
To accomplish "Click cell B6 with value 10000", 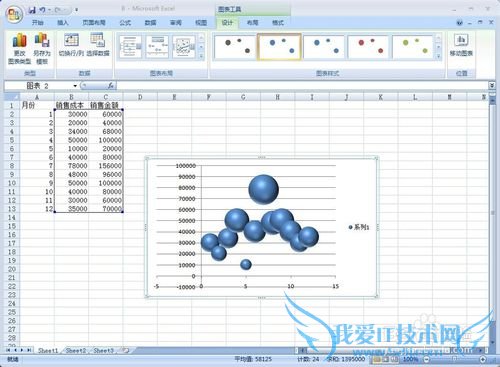I will tap(71, 148).
